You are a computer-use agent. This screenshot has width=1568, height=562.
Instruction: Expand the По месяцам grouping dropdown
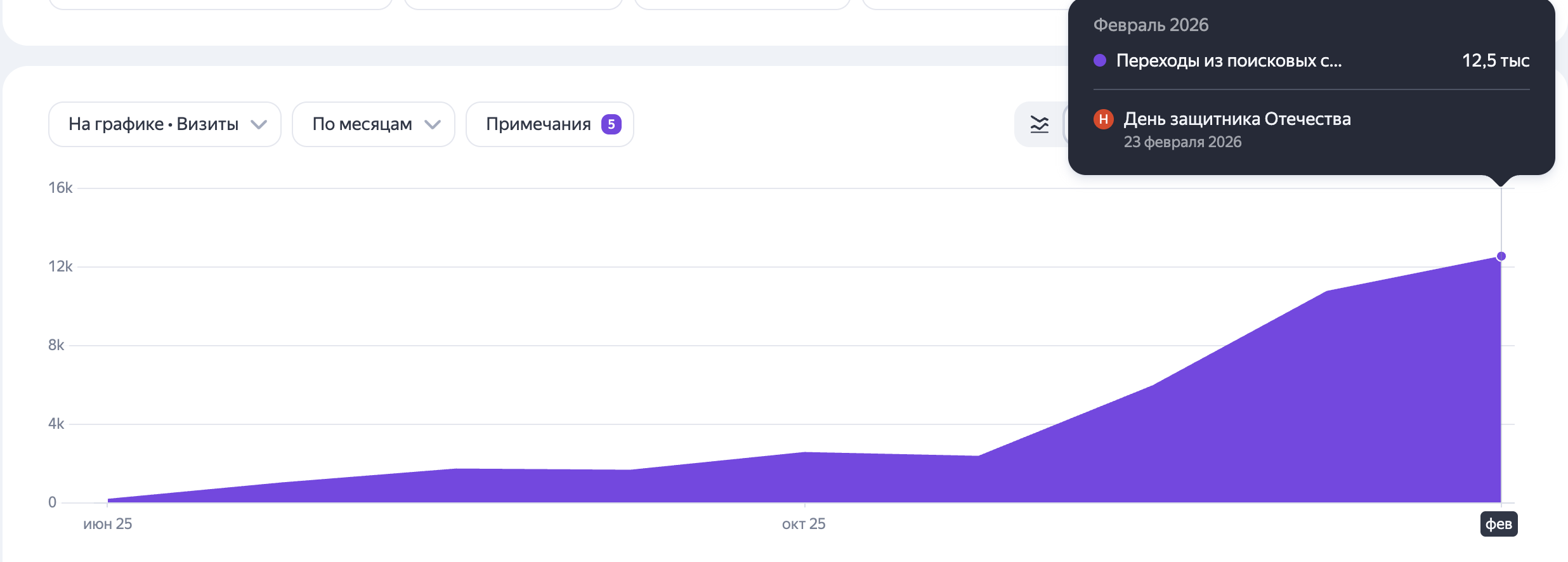pos(373,124)
